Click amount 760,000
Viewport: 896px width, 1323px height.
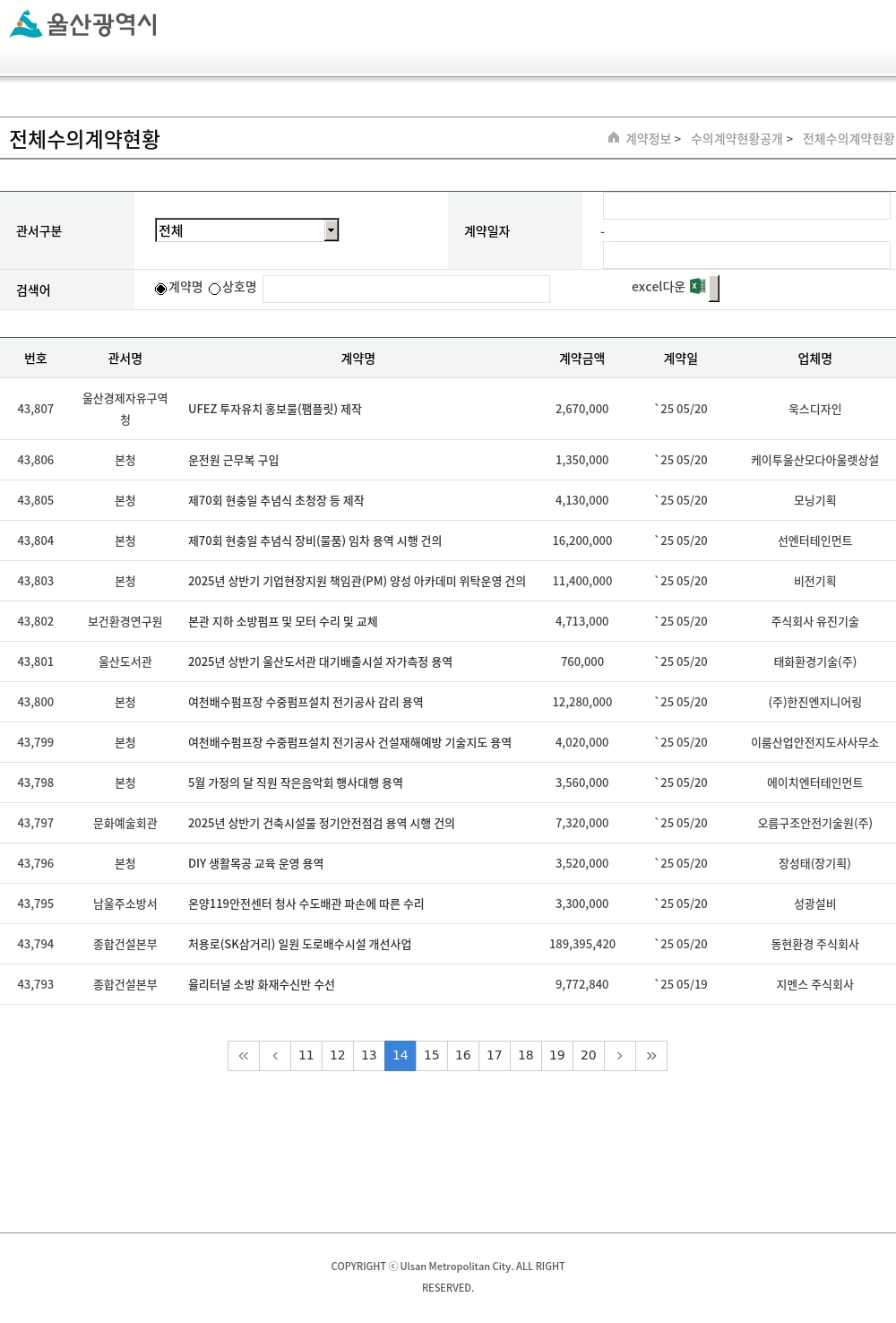click(x=582, y=662)
